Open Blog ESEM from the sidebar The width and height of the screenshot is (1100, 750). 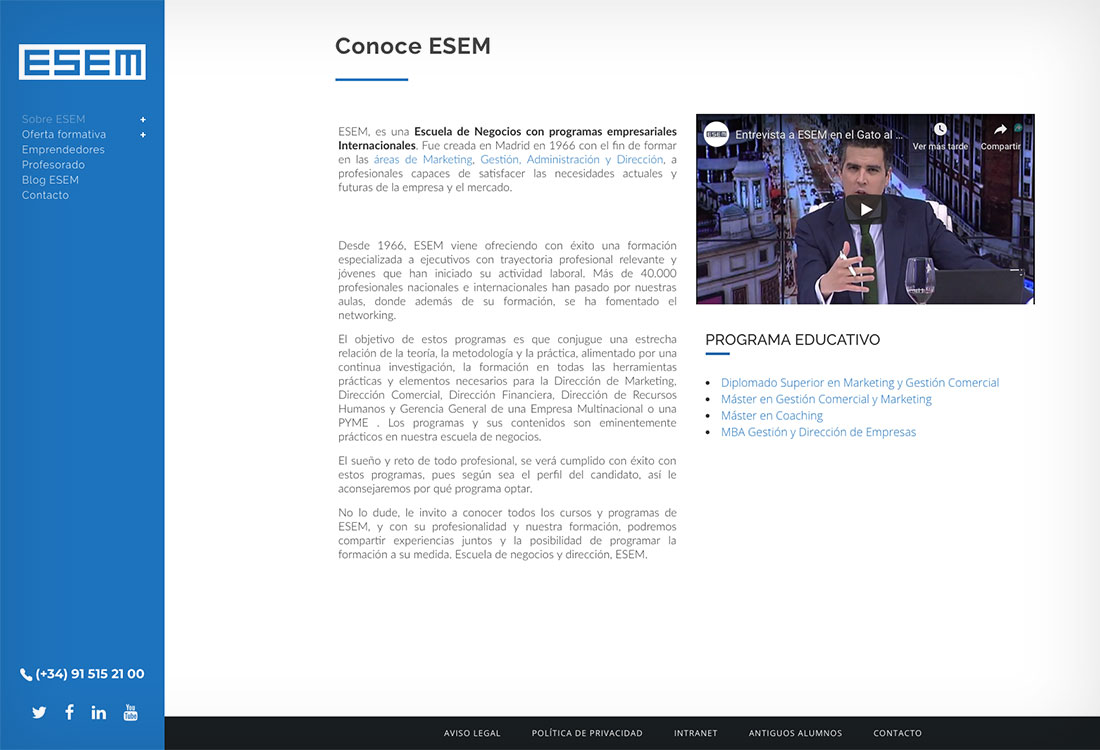(50, 180)
